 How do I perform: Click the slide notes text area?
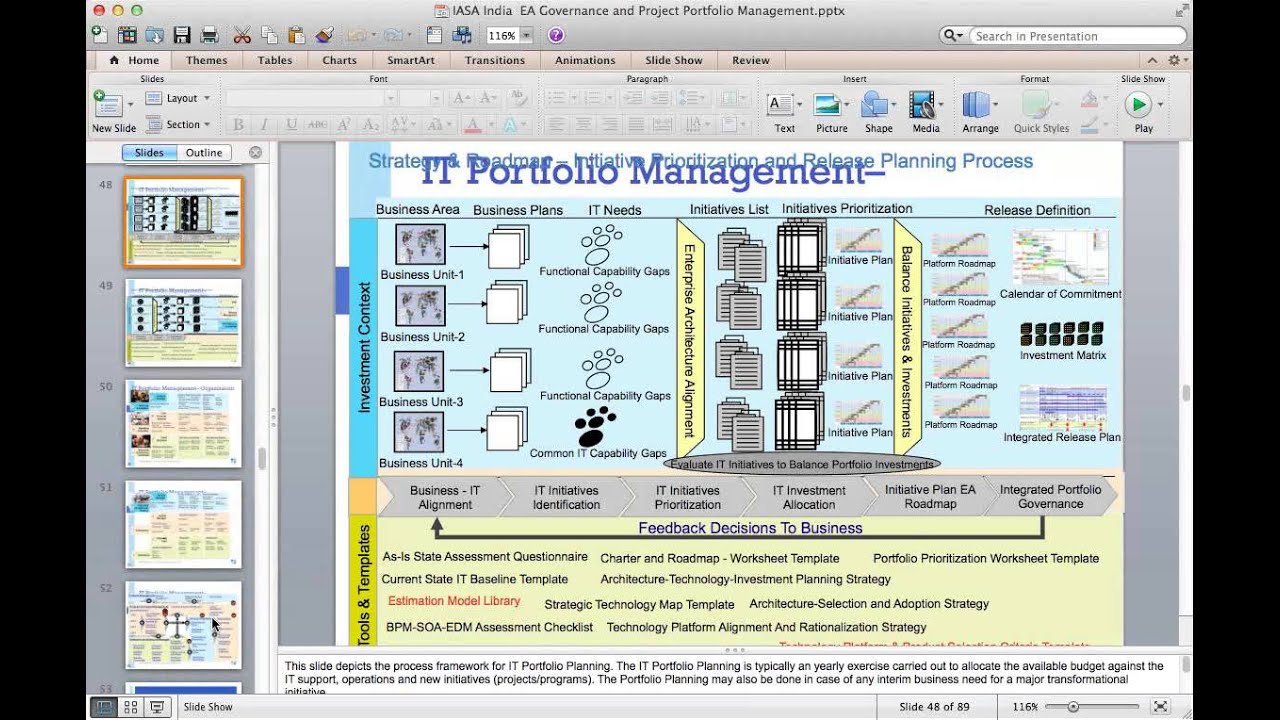(728, 675)
